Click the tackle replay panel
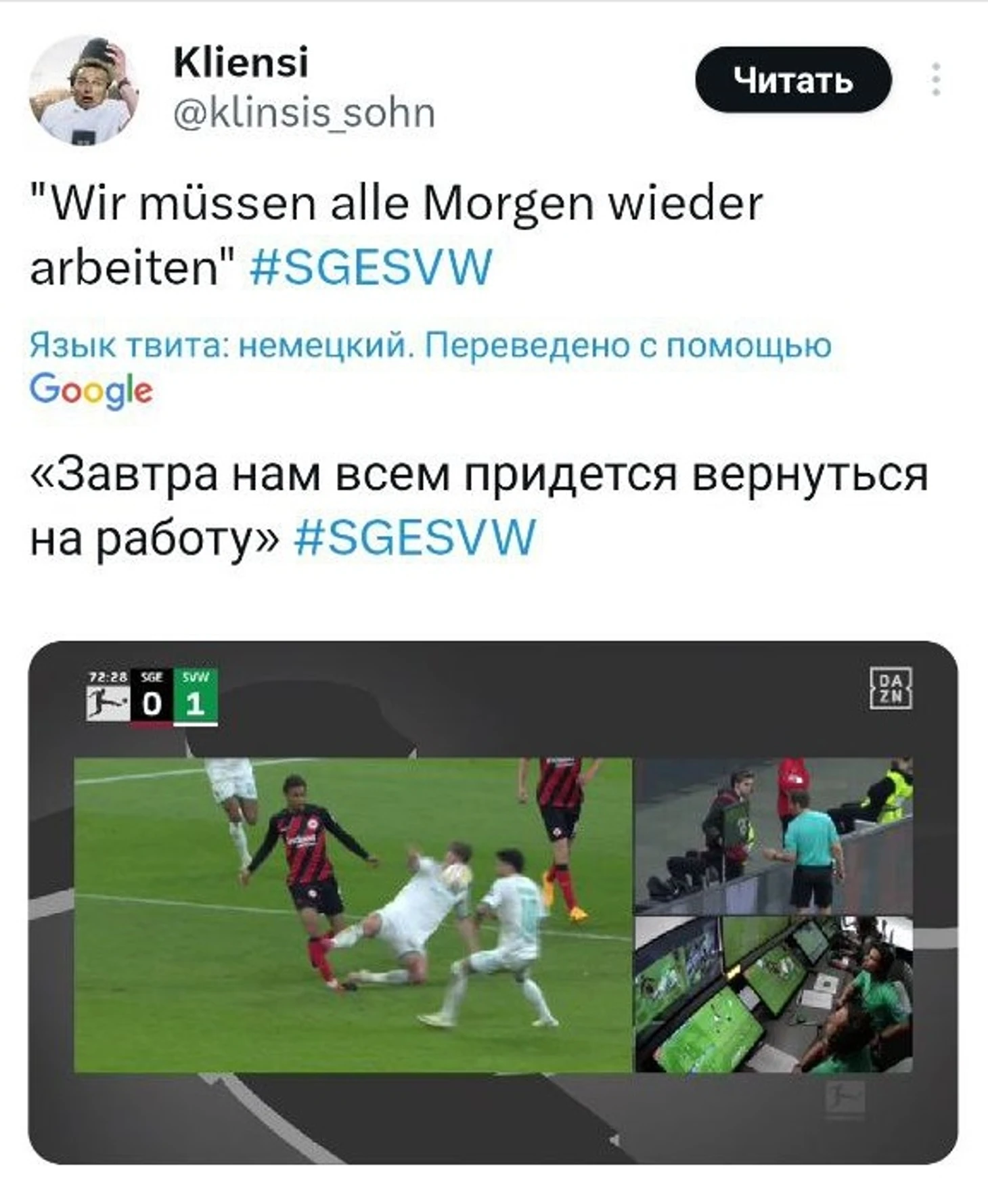Viewport: 988px width, 1204px height. (x=353, y=915)
